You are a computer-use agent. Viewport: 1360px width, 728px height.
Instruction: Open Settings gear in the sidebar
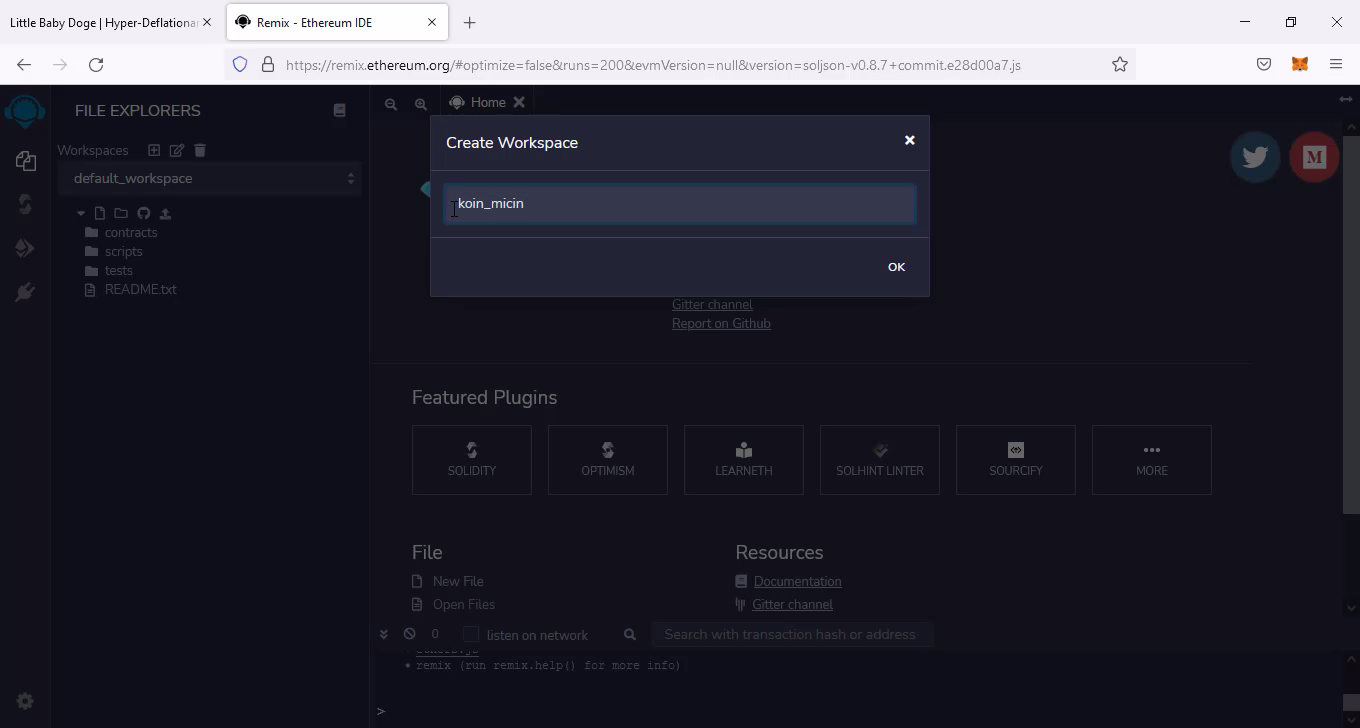[x=25, y=702]
